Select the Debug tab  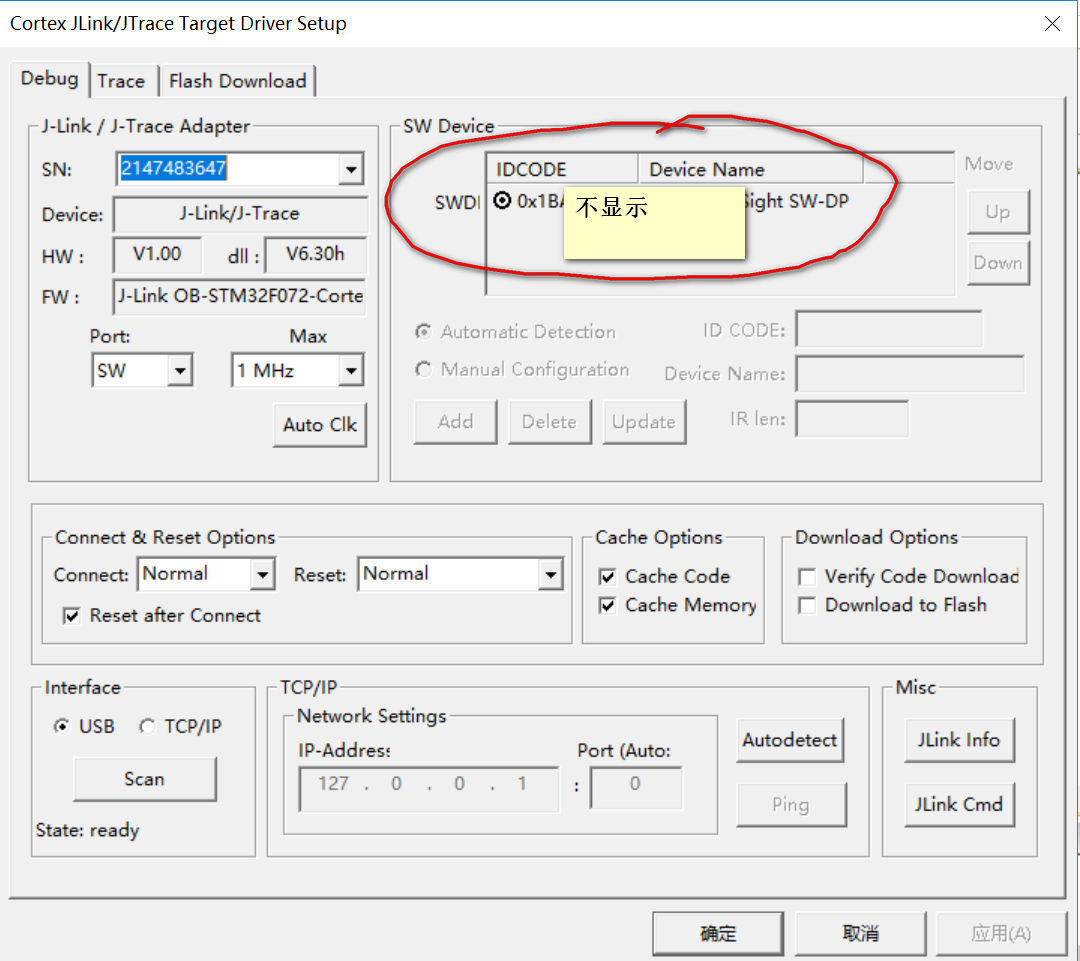[x=50, y=79]
